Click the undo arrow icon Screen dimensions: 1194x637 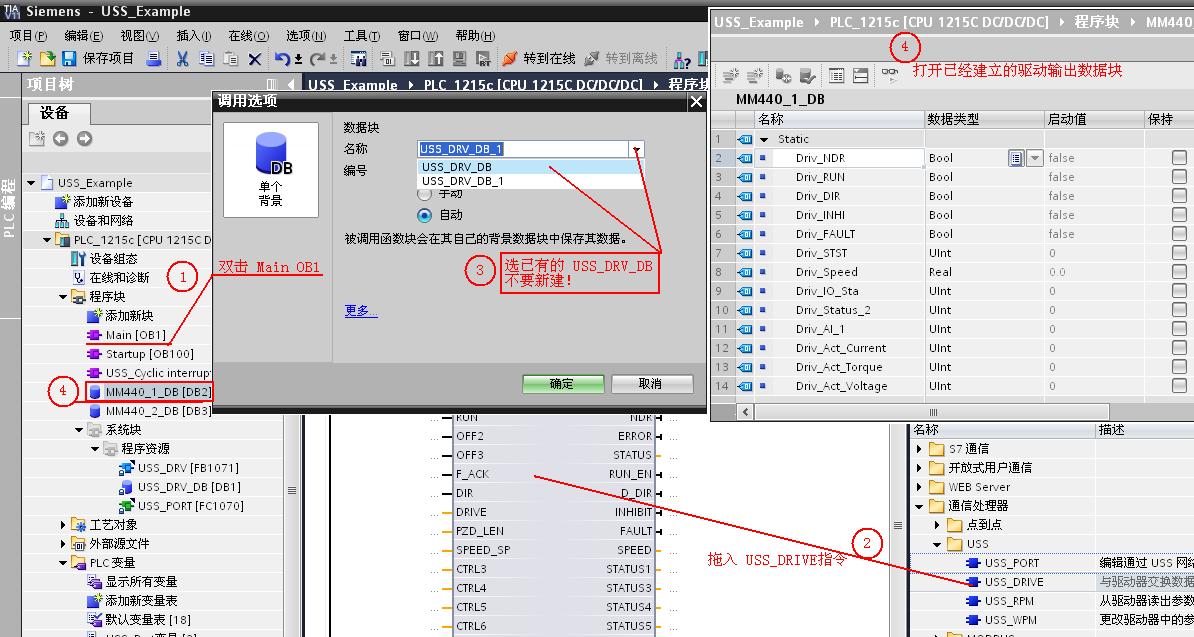(x=283, y=59)
